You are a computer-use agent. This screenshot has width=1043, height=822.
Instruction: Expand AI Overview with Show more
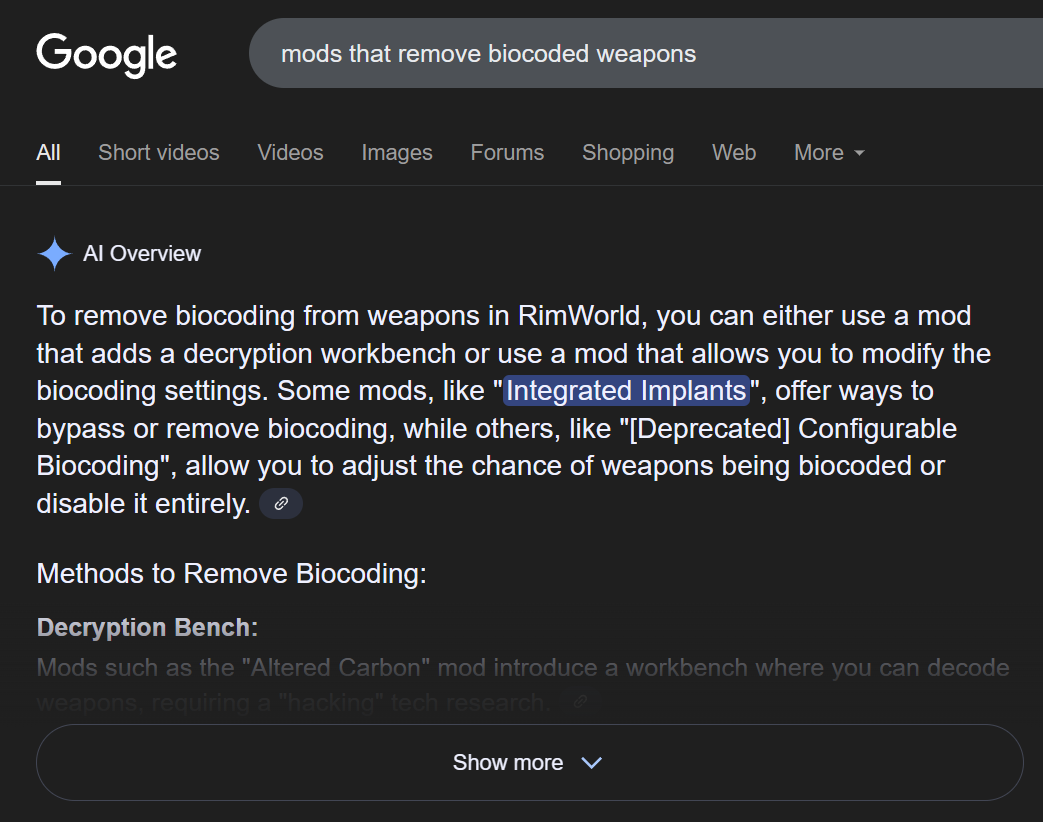point(529,762)
